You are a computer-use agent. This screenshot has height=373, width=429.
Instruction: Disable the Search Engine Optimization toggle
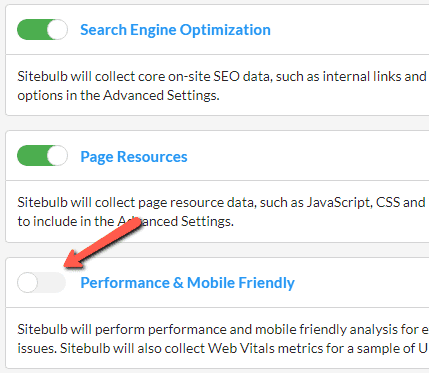(42, 30)
